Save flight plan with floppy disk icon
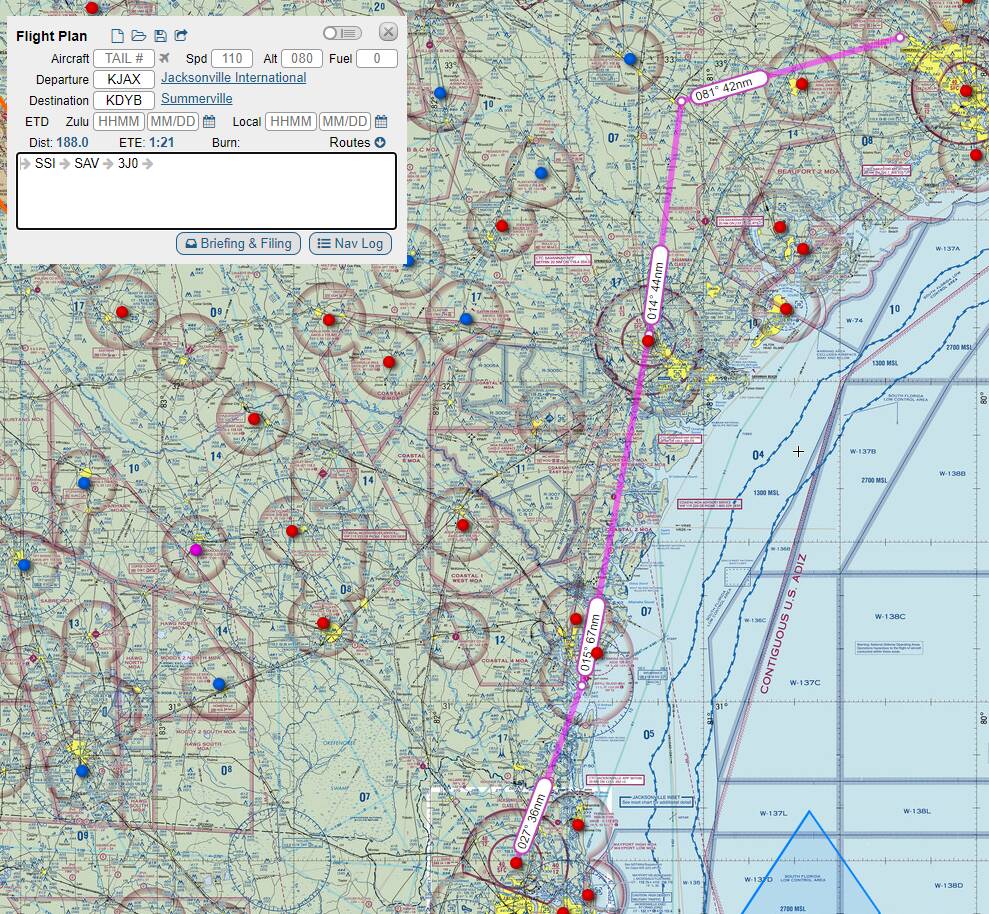989x914 pixels. coord(160,36)
